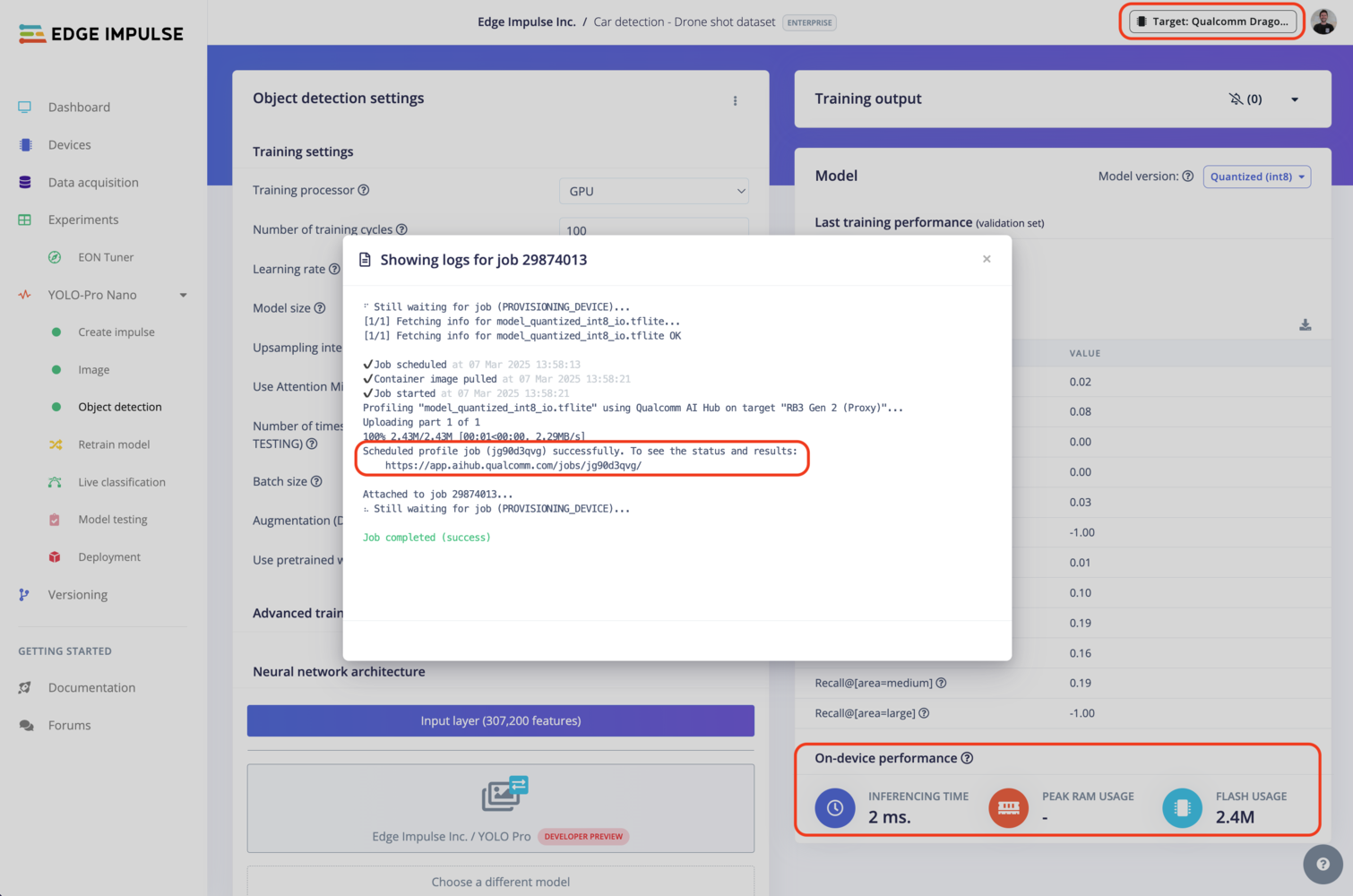Click the EON Tuner compass icon

pos(55,257)
